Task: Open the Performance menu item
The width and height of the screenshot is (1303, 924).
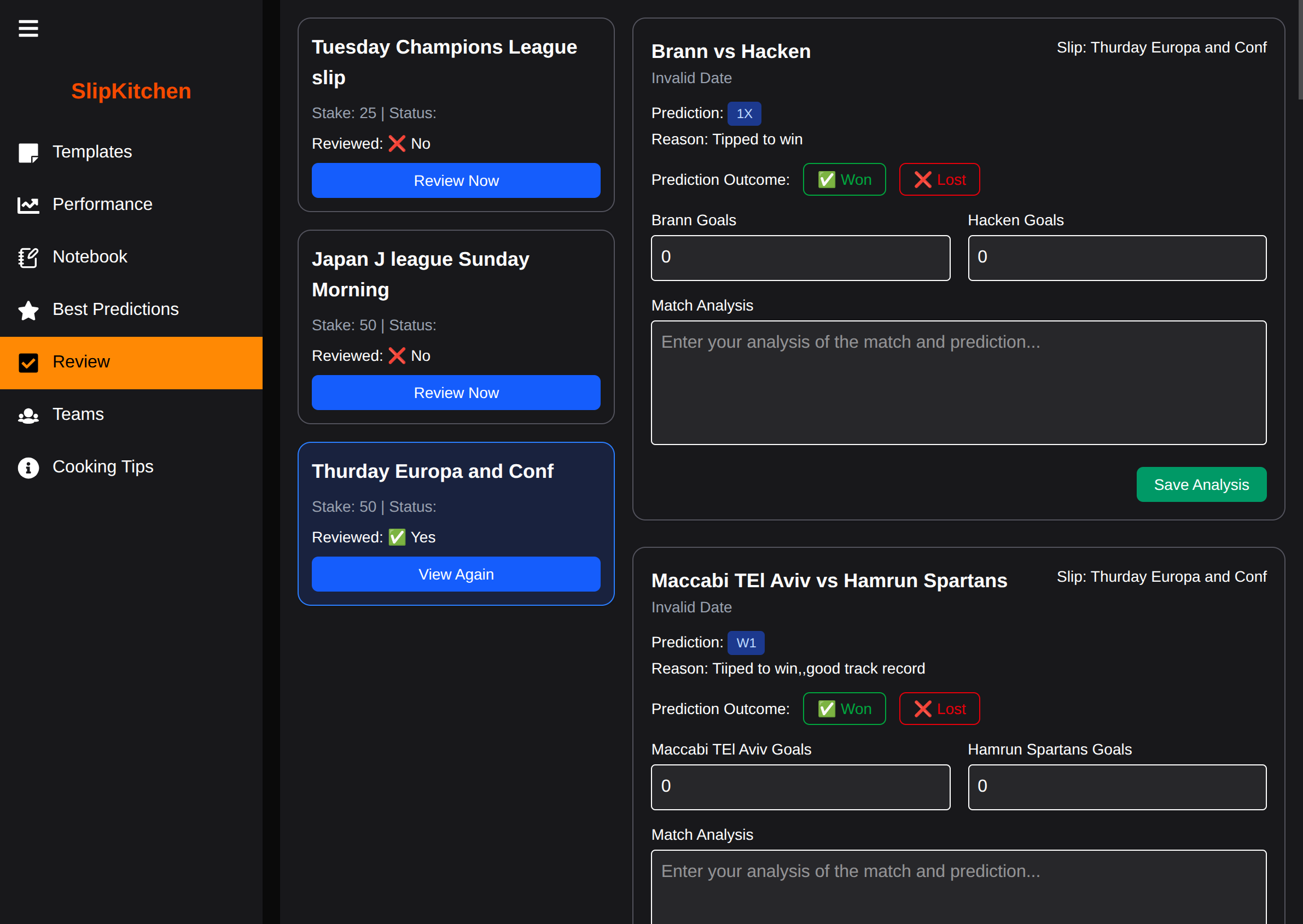Action: click(102, 204)
